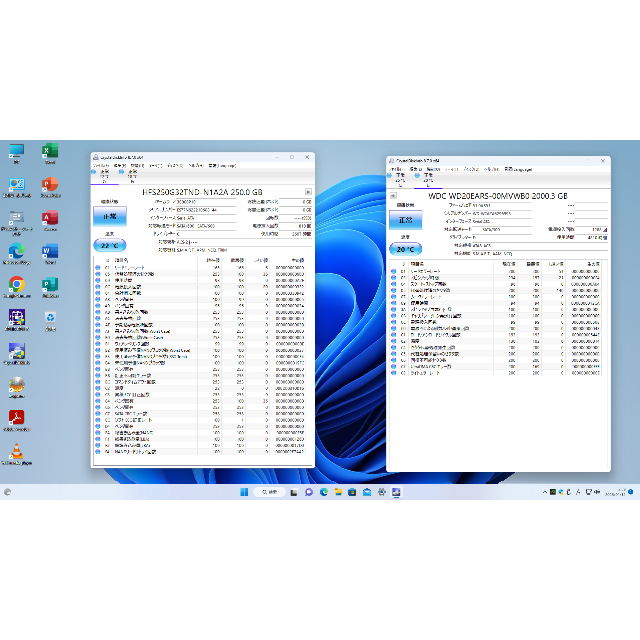Screen dimensions: 640x640
Task: Open the Control Panel desktop shortcut
Action: [16, 187]
